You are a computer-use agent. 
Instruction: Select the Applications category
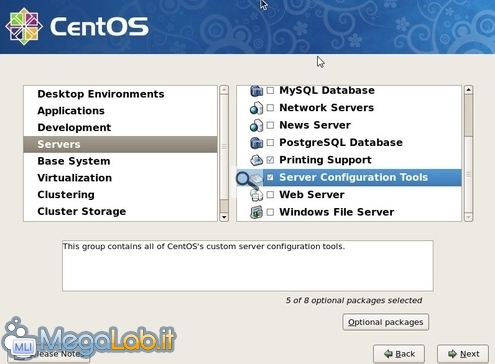(120, 111)
